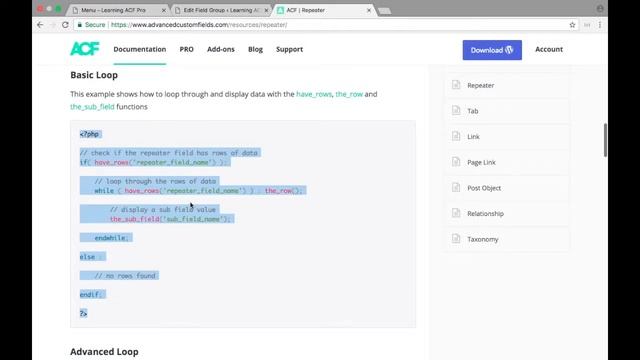Image resolution: width=640 pixels, height=360 pixels.
Task: Click the '// display a sub field value' comment
Action: (x=162, y=209)
